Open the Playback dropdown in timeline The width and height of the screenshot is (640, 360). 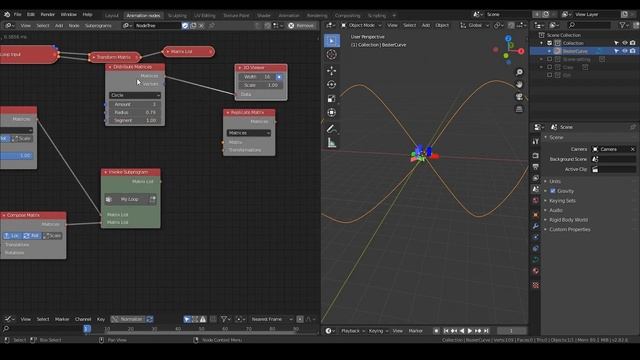(353, 331)
